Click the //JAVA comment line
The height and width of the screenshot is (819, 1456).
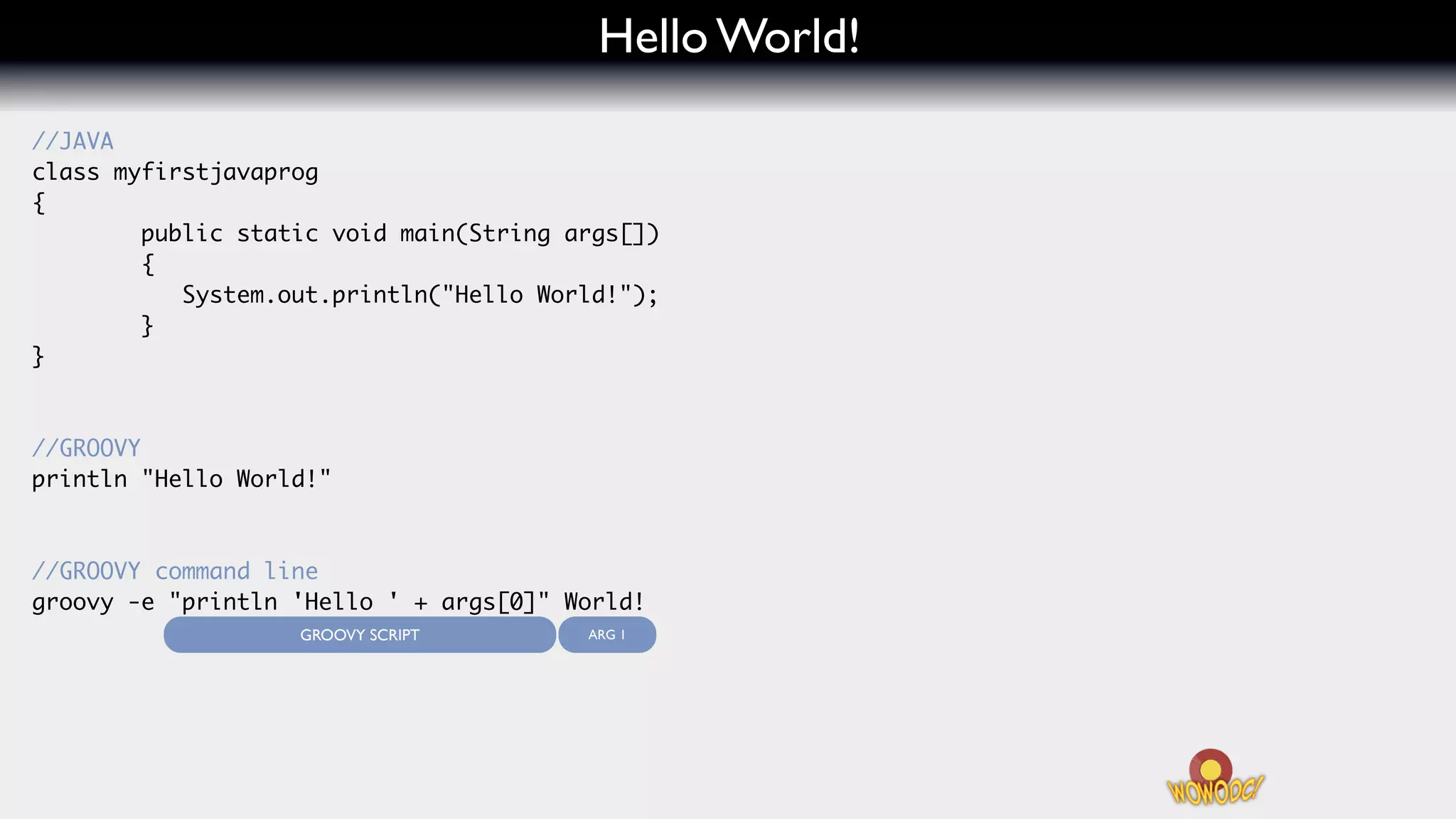click(x=73, y=141)
